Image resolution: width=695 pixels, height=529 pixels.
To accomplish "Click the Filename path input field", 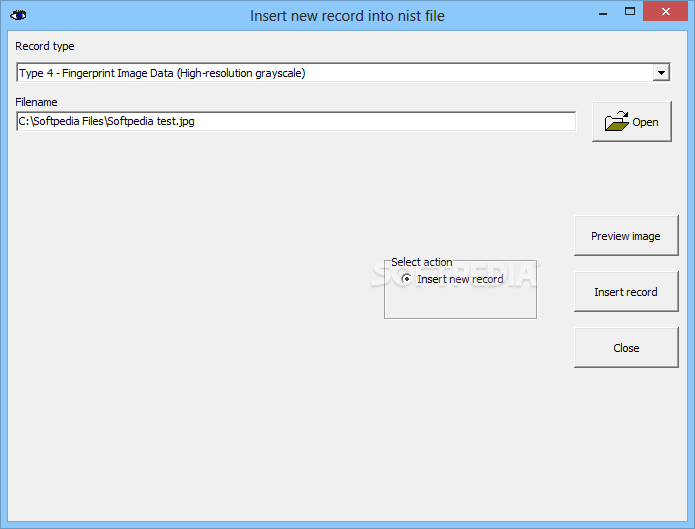I will [x=296, y=121].
